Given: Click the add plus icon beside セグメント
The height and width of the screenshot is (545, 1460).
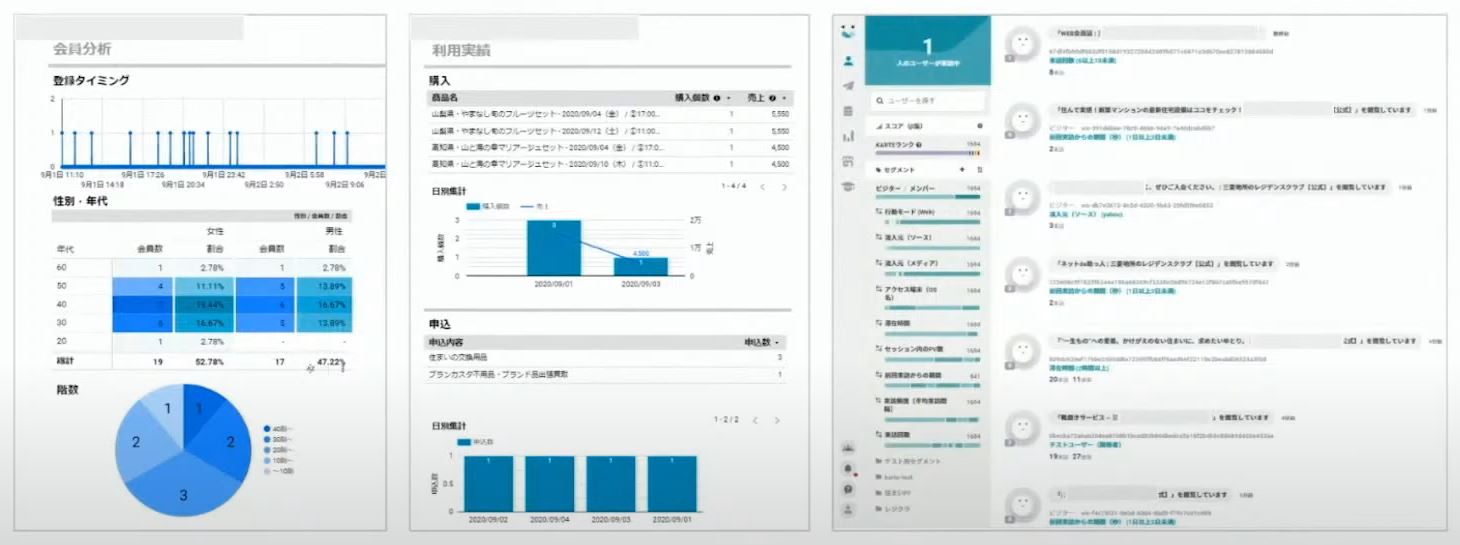Looking at the screenshot, I should (x=962, y=170).
